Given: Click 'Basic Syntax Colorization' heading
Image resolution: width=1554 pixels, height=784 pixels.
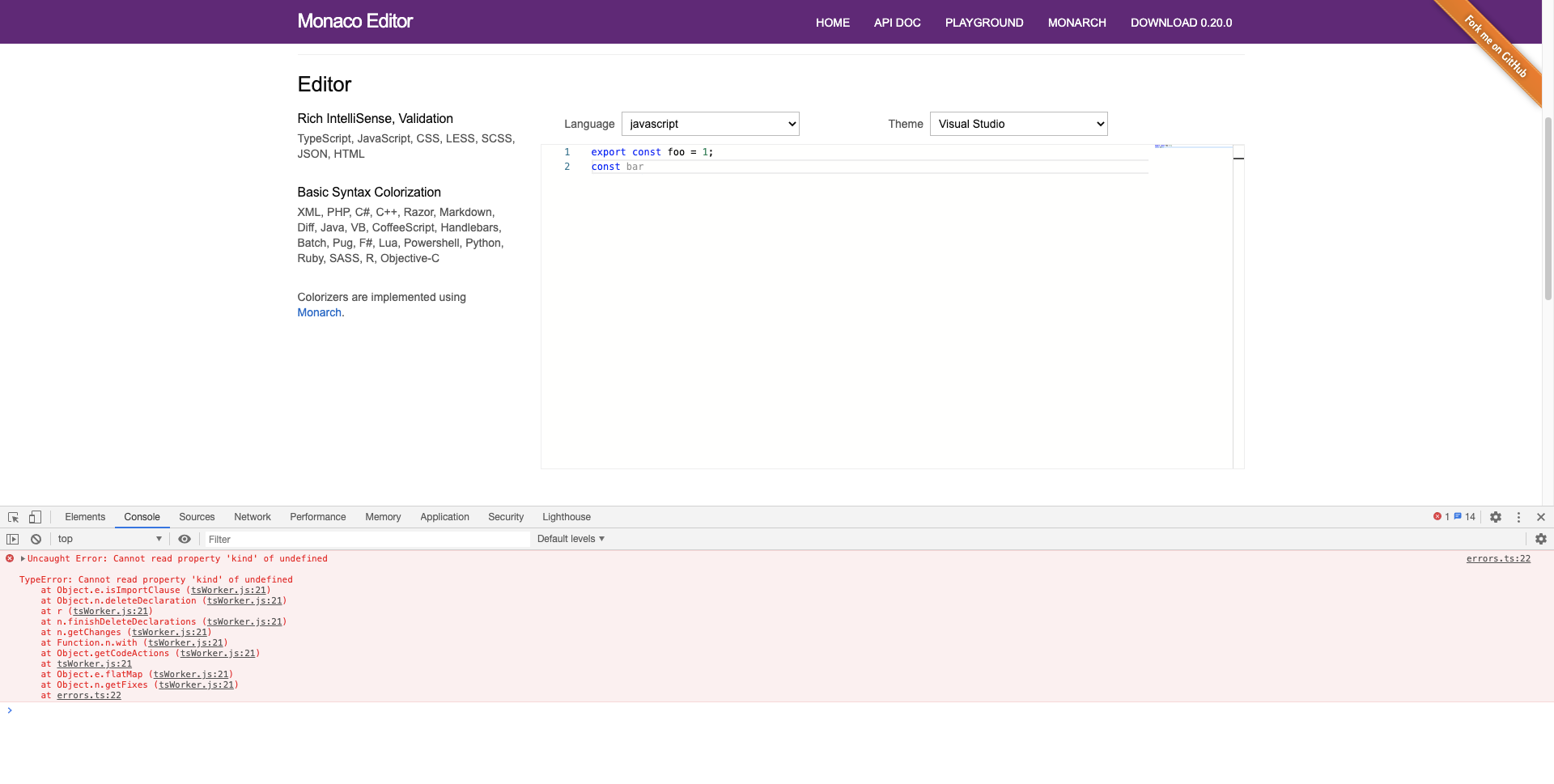Looking at the screenshot, I should click(x=369, y=192).
